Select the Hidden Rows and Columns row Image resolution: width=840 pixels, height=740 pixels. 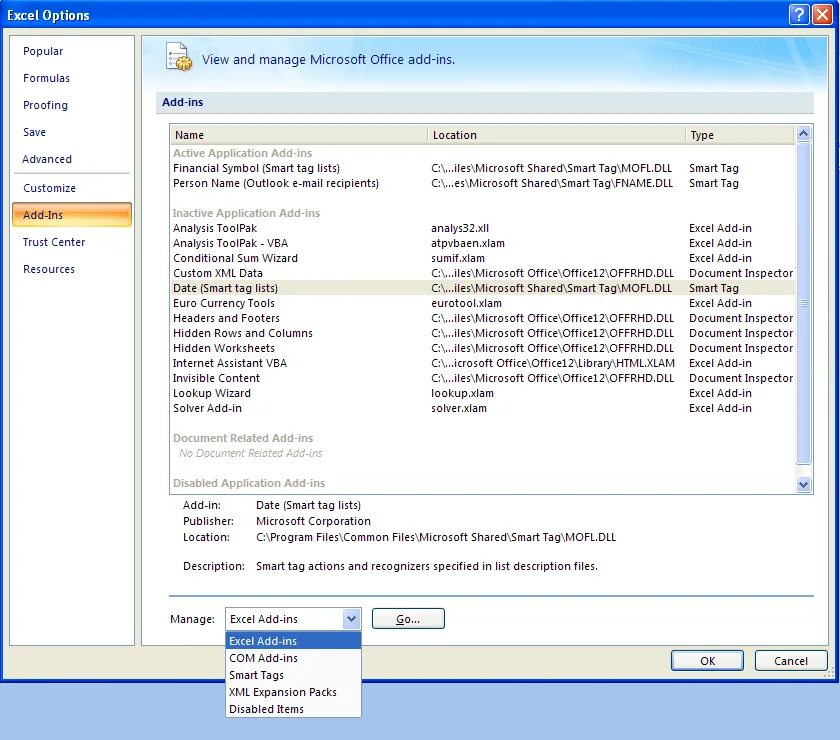pyautogui.click(x=483, y=333)
